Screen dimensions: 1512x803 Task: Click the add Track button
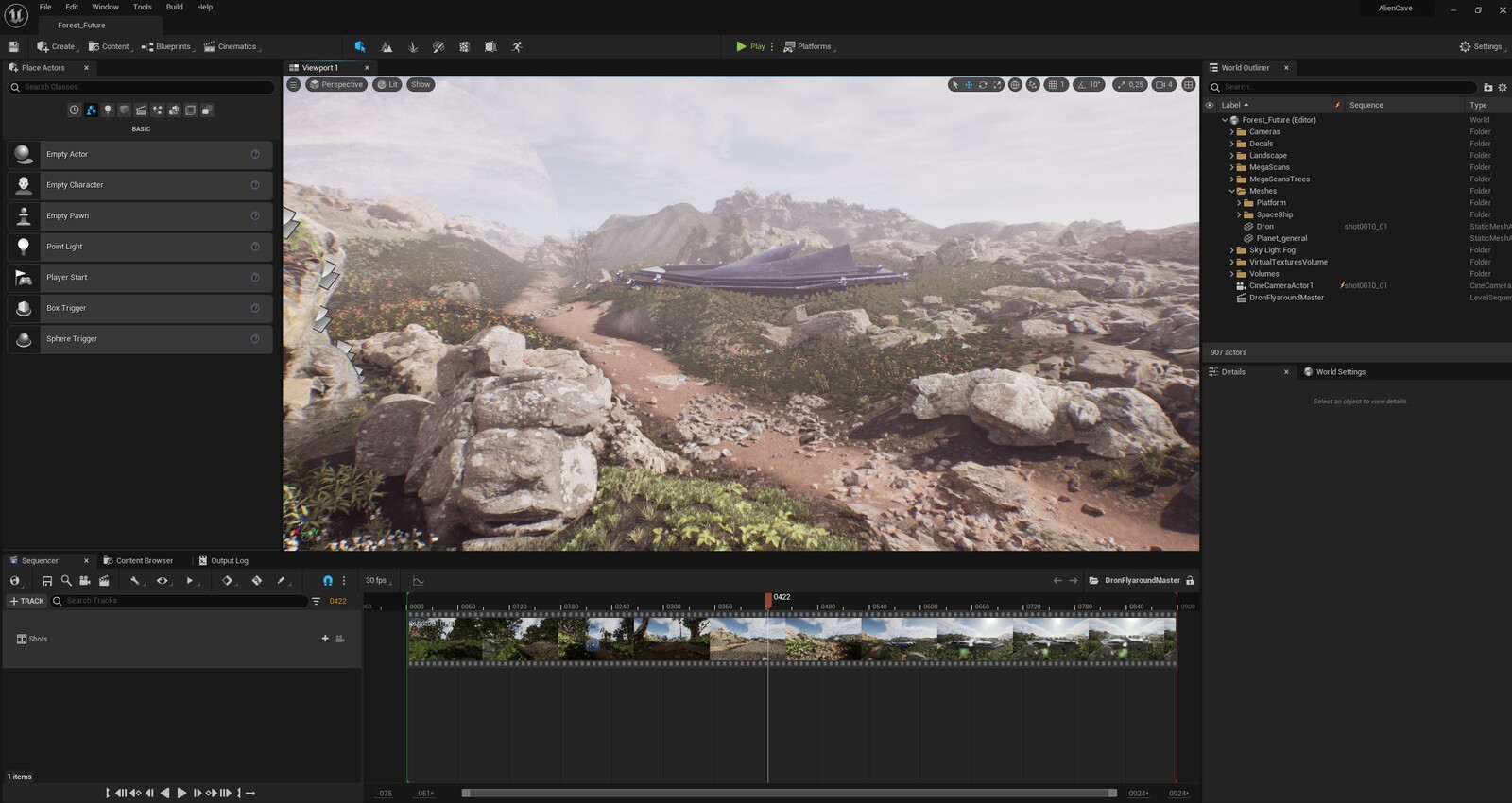(x=26, y=601)
